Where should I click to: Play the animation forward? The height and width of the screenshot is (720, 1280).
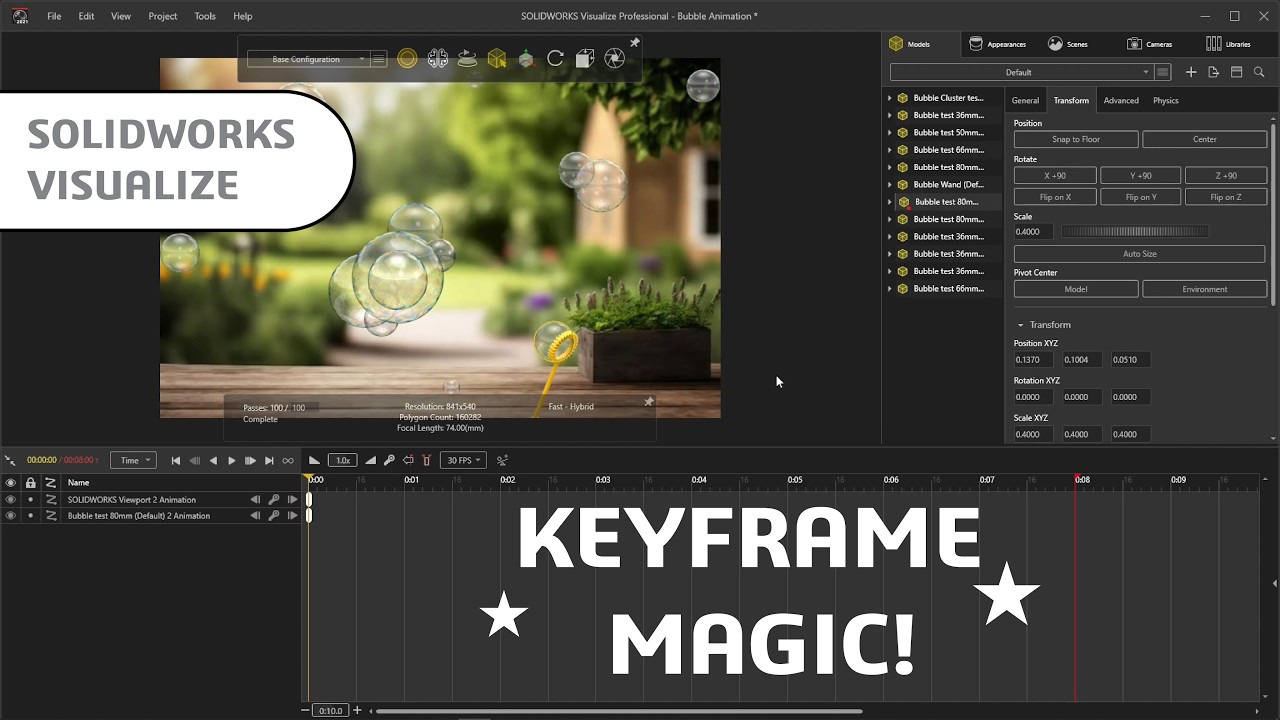click(231, 460)
